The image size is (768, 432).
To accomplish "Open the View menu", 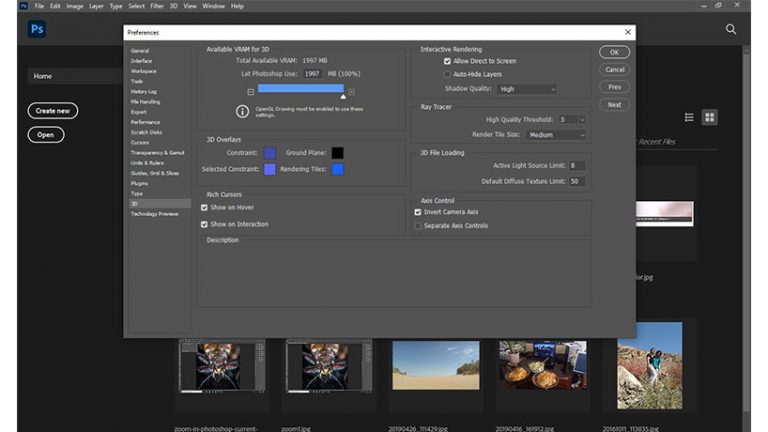I will coord(190,6).
